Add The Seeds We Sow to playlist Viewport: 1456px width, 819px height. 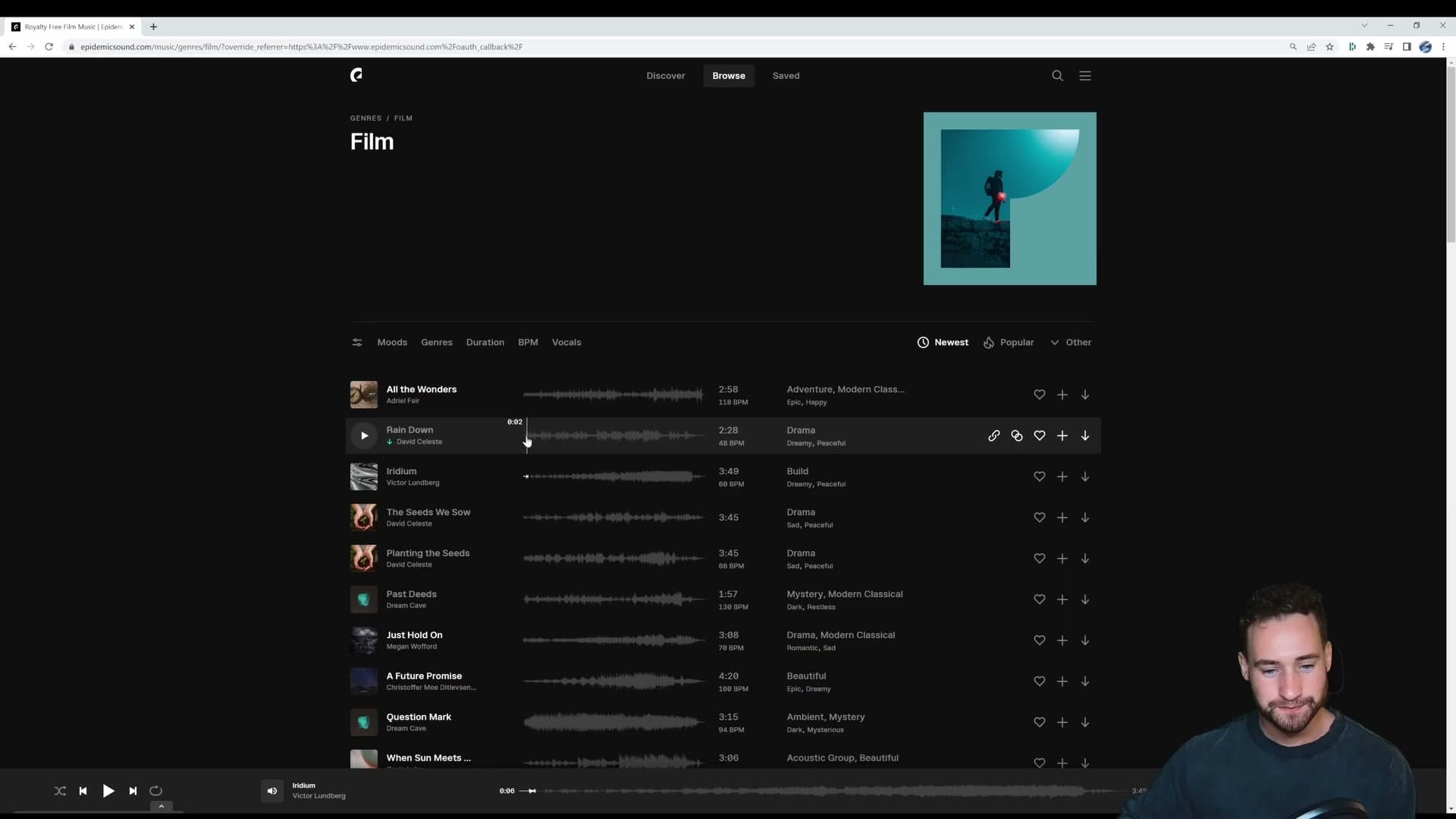click(x=1062, y=517)
